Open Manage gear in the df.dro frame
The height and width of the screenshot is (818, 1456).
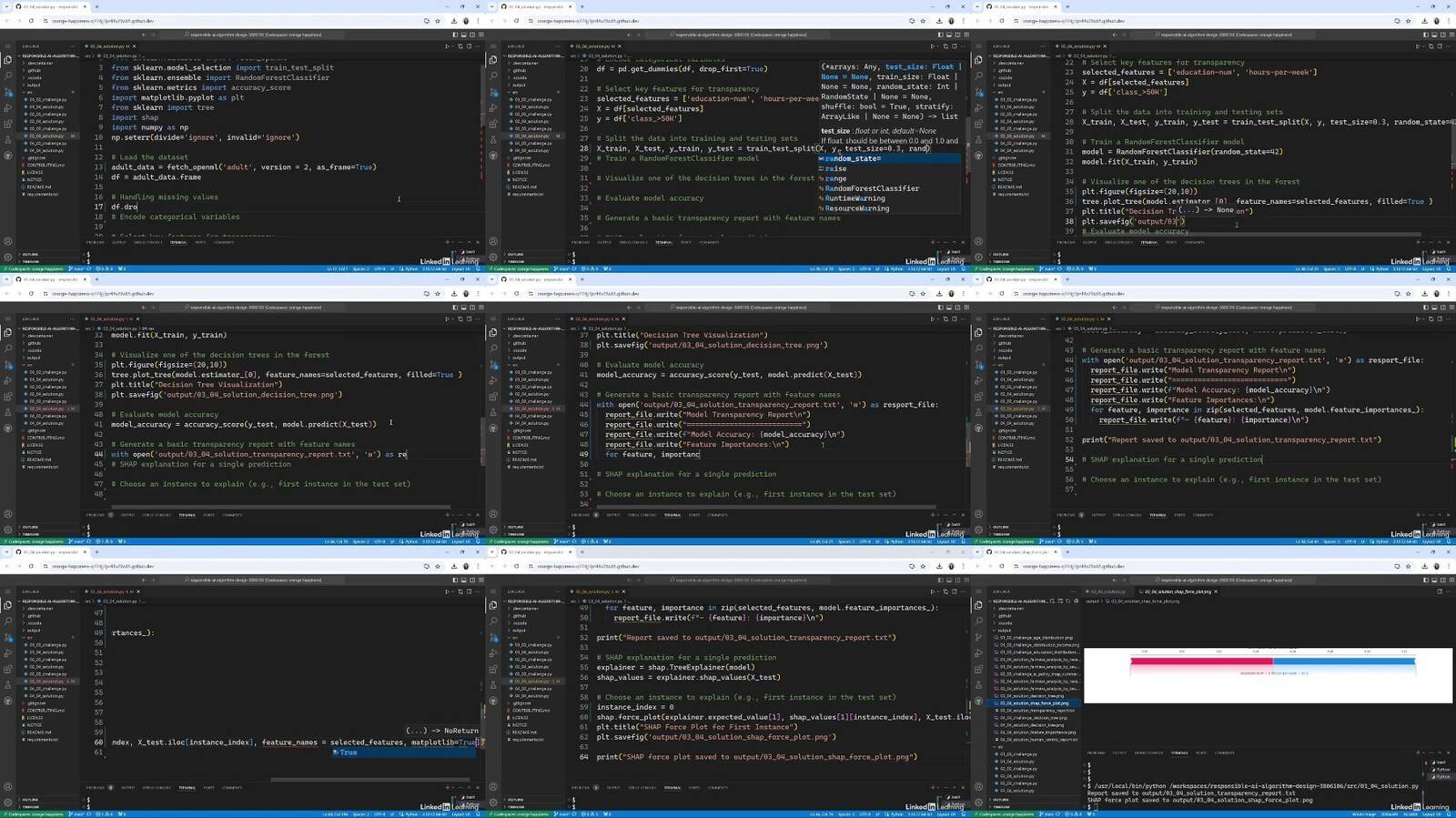pyautogui.click(x=8, y=258)
